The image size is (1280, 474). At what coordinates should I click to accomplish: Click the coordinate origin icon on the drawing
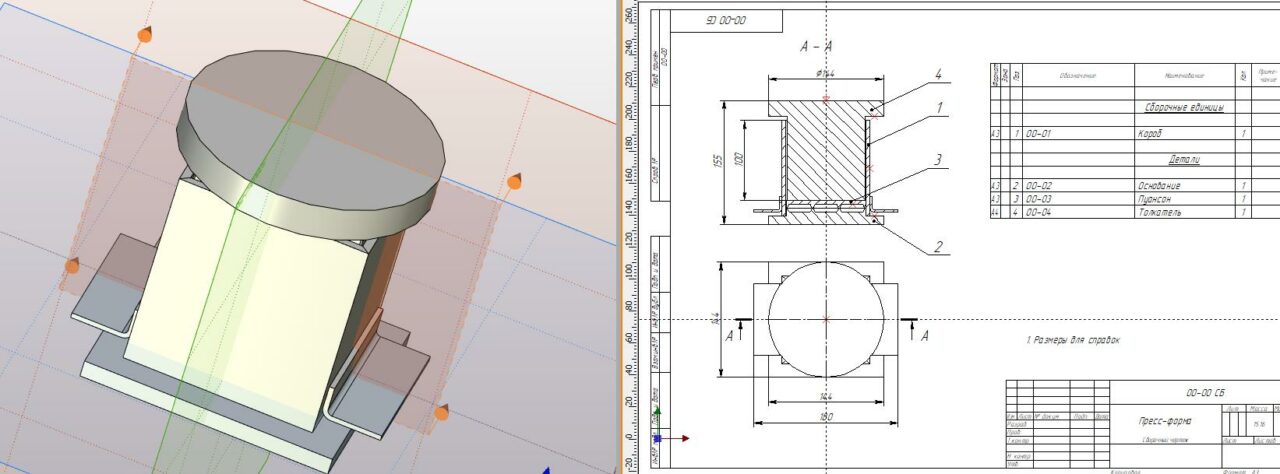point(658,438)
